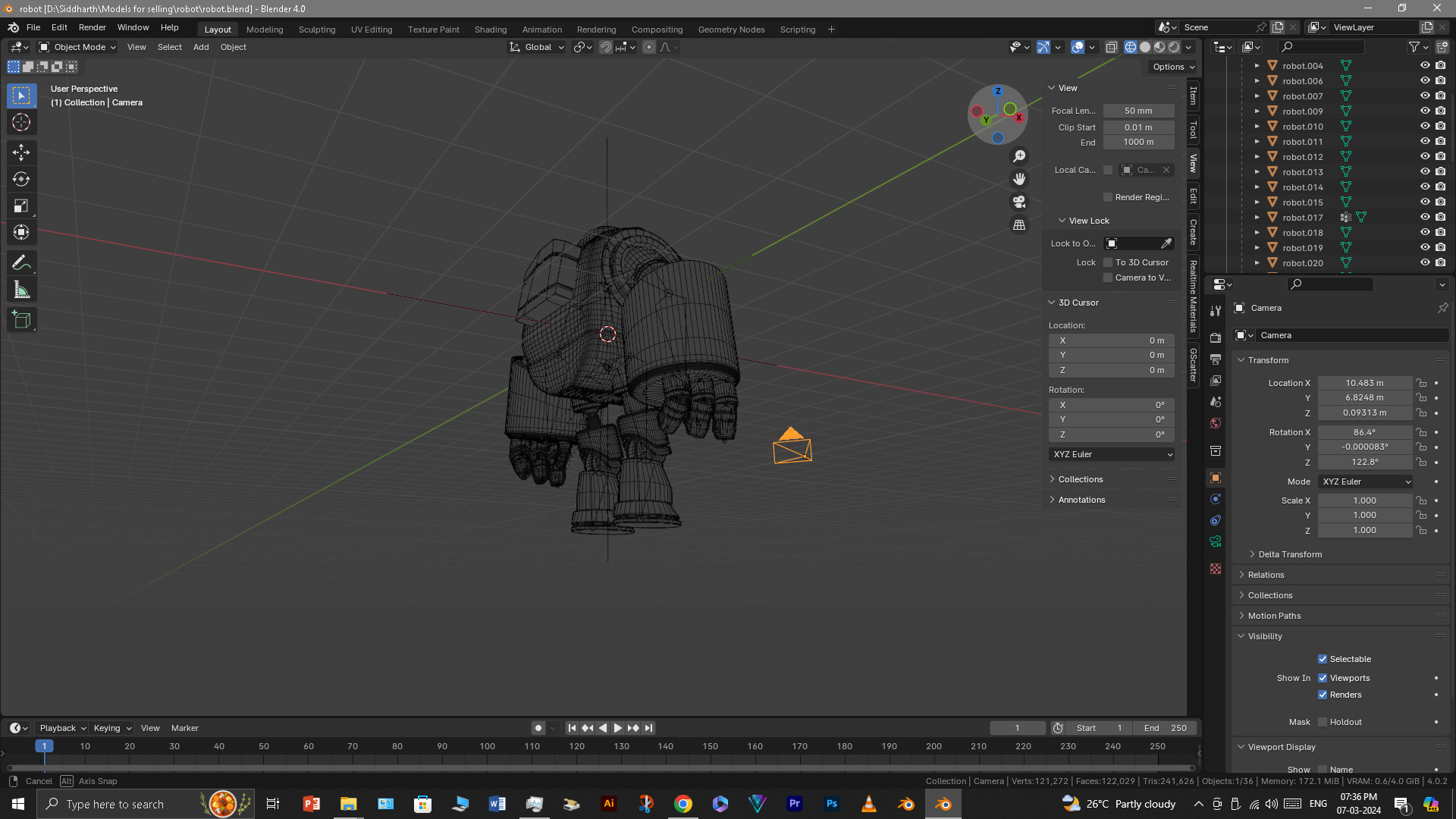Select the Annotate tool
Screen dimensions: 1456x819
(21, 263)
